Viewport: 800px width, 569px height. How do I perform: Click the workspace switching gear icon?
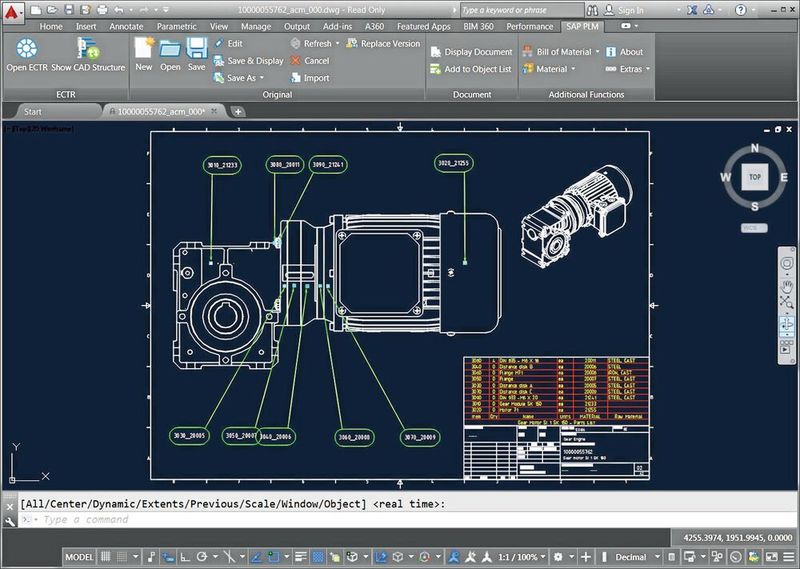coord(558,557)
